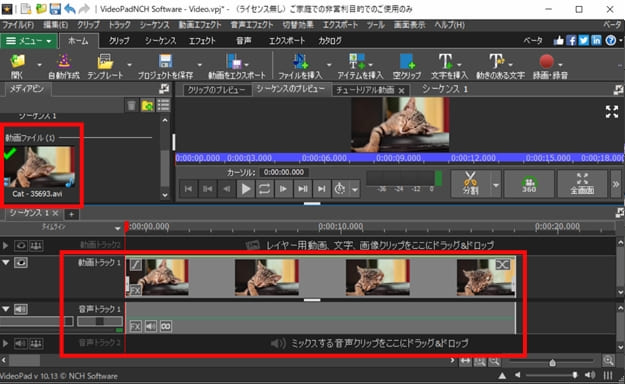Close the チュートリアル動画 tab
The image size is (625, 384).
401,91
